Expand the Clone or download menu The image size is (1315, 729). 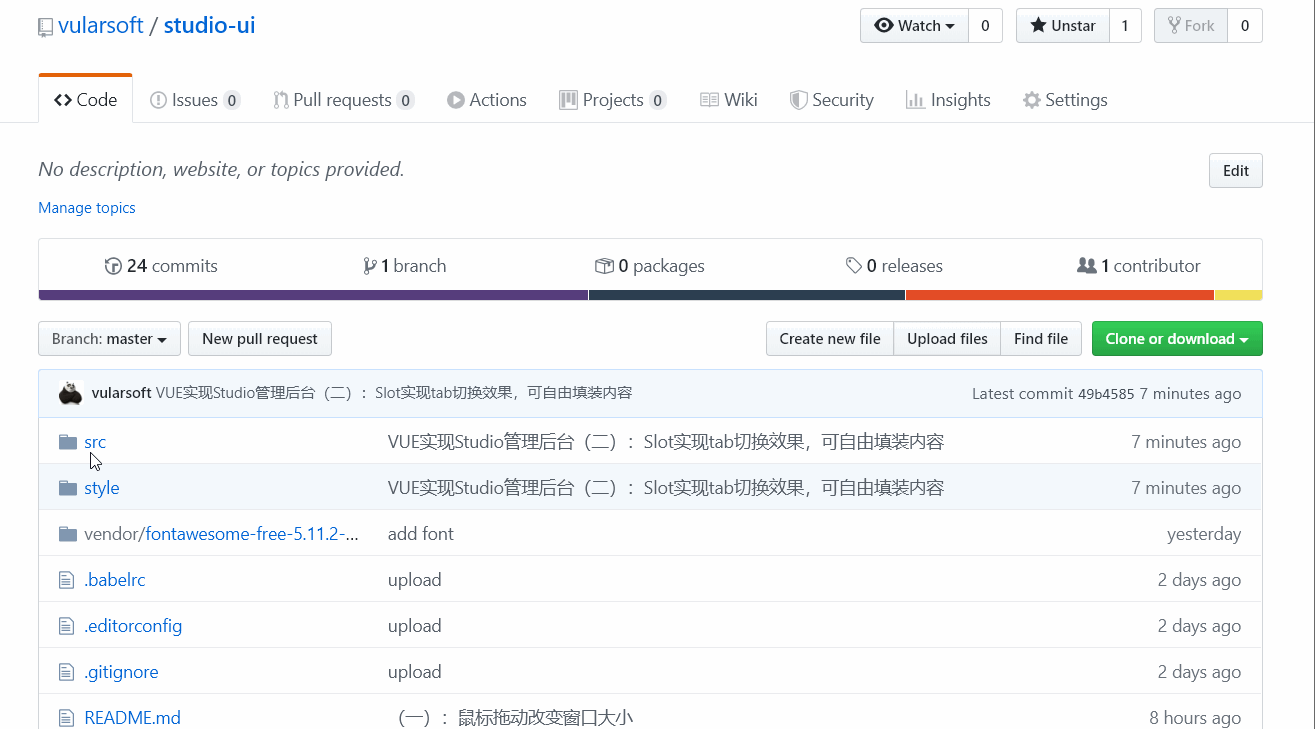pos(1177,339)
